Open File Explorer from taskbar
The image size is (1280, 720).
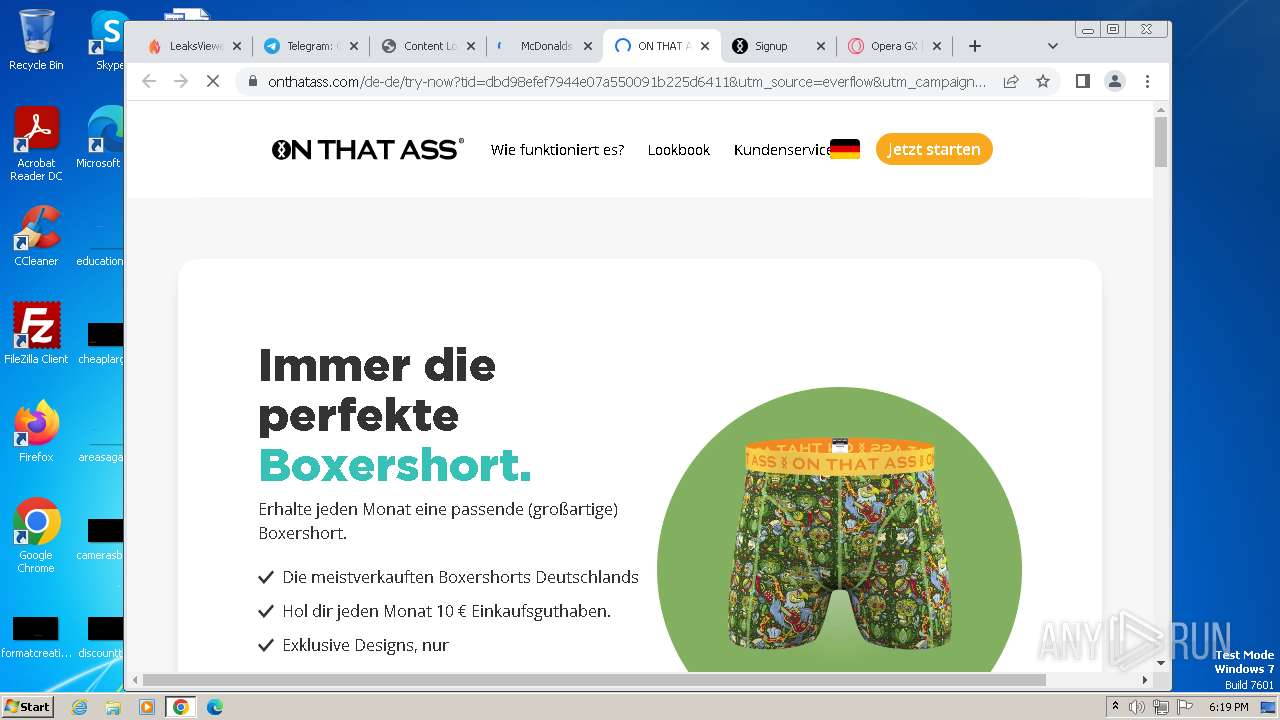tap(113, 707)
